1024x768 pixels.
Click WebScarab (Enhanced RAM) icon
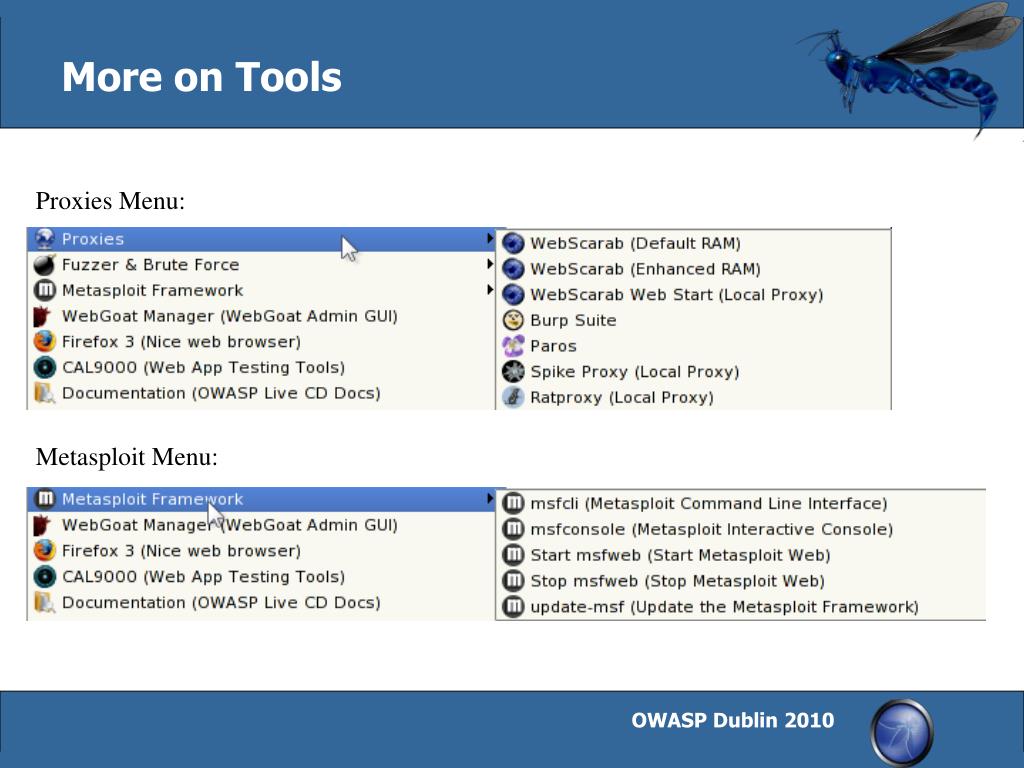point(513,268)
